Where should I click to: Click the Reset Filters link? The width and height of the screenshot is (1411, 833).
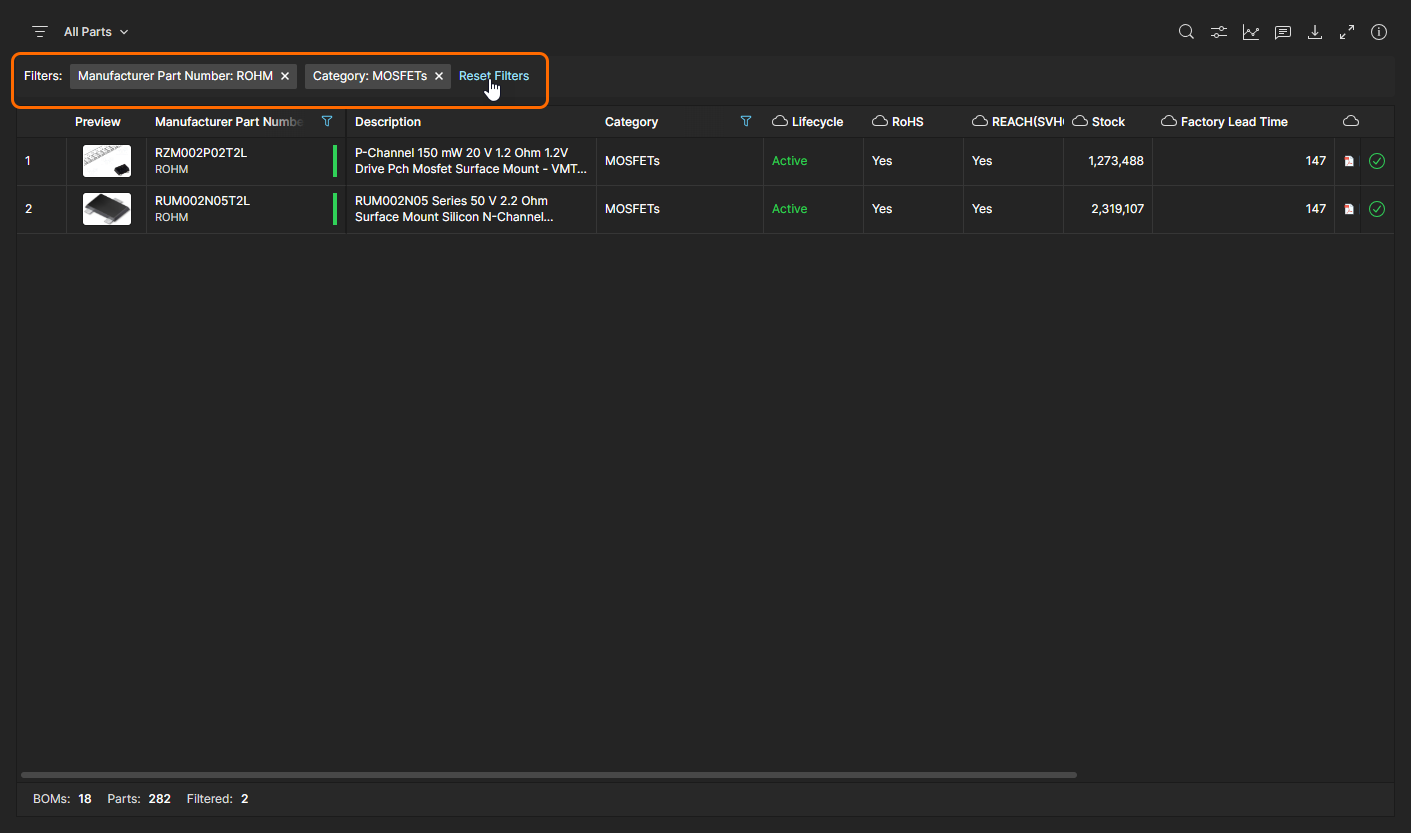coord(494,76)
